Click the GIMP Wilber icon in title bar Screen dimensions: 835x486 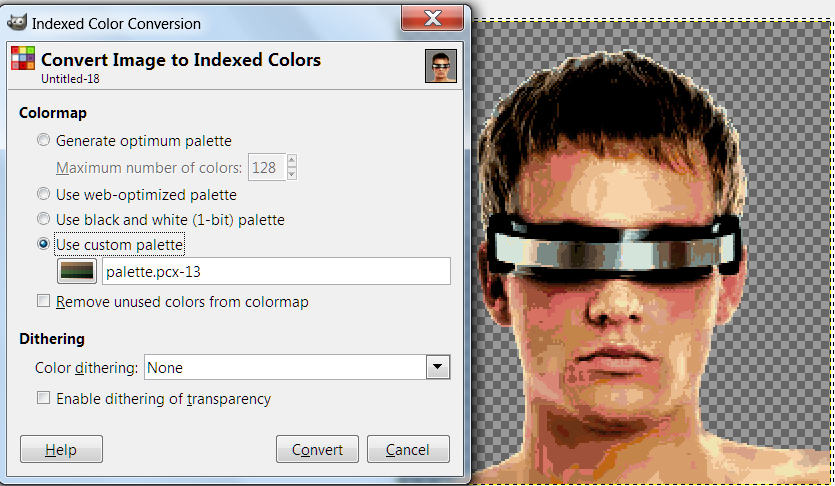click(x=17, y=23)
